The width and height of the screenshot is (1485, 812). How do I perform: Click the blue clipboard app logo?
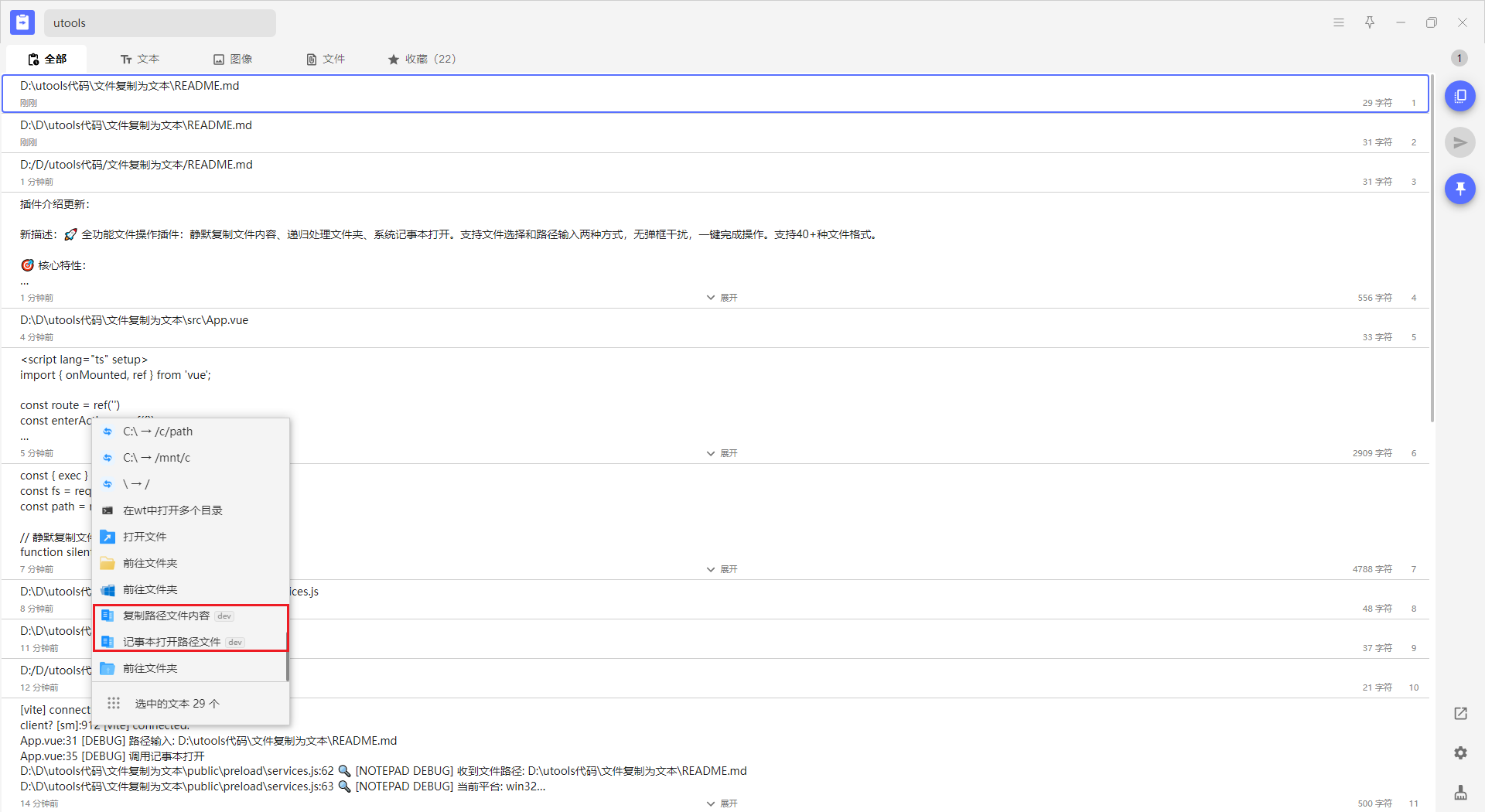pos(22,22)
